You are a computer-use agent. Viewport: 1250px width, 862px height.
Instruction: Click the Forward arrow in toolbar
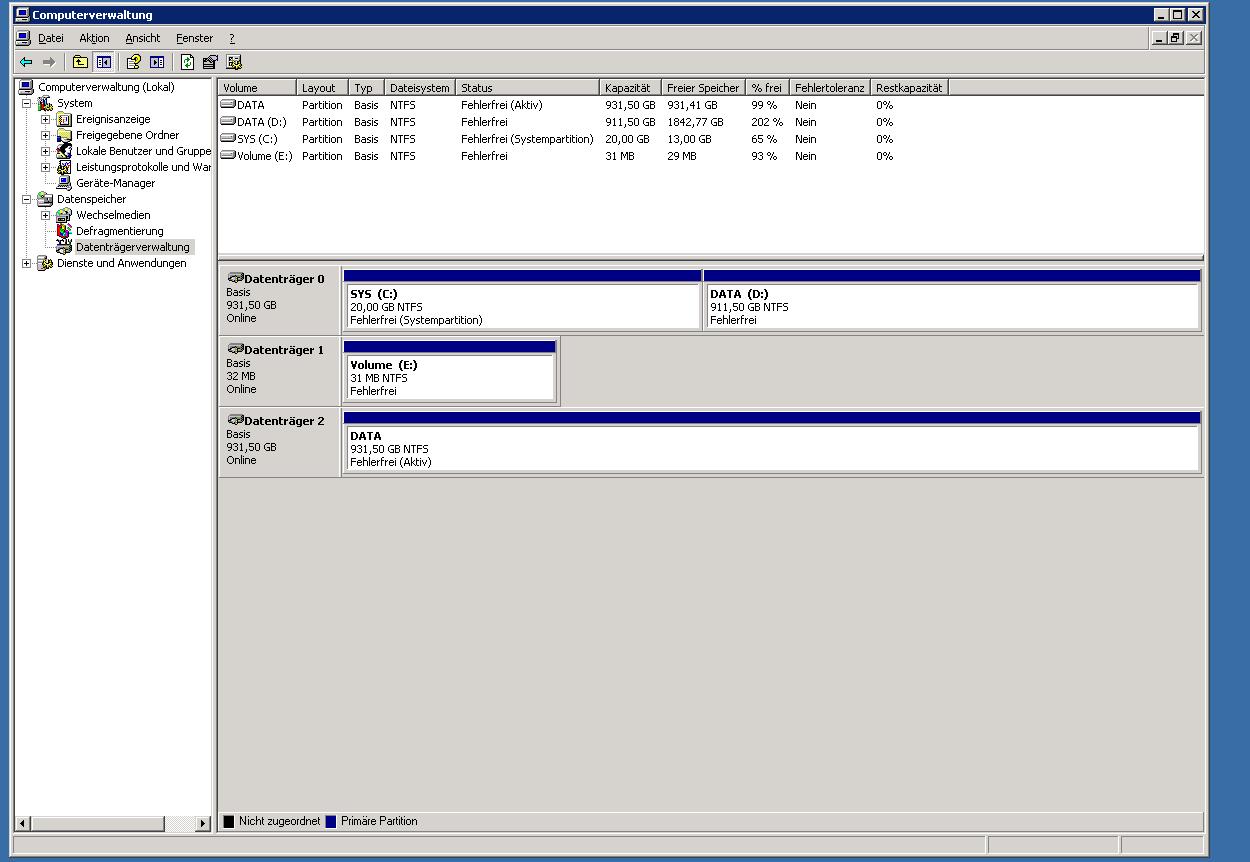48,62
